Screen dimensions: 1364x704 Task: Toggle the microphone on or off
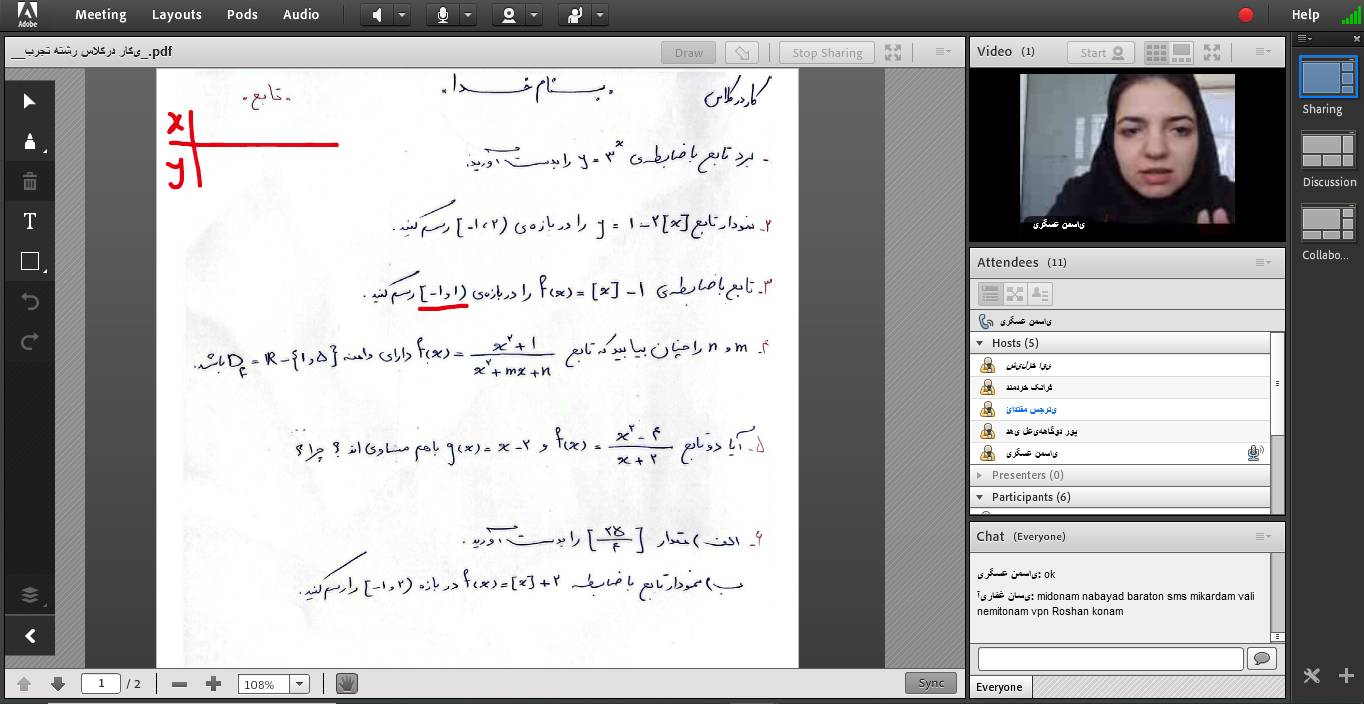pos(441,15)
